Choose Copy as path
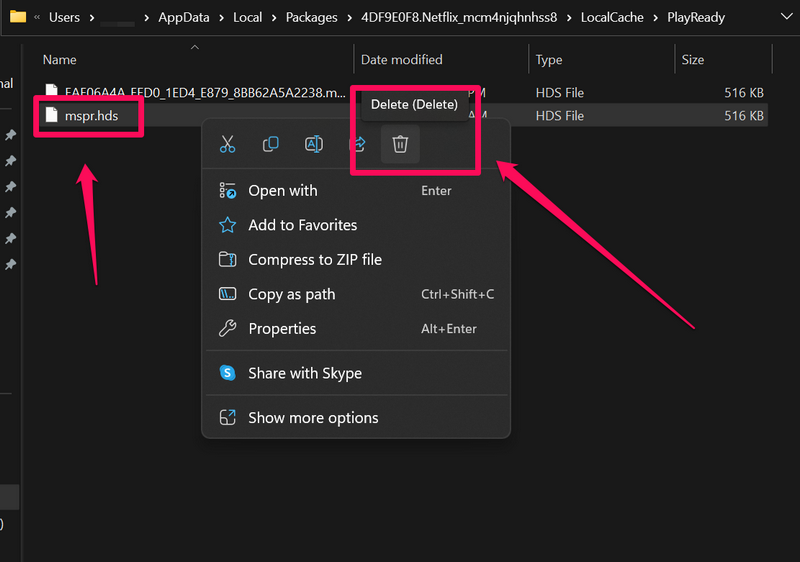The height and width of the screenshot is (562, 800). pyautogui.click(x=291, y=294)
